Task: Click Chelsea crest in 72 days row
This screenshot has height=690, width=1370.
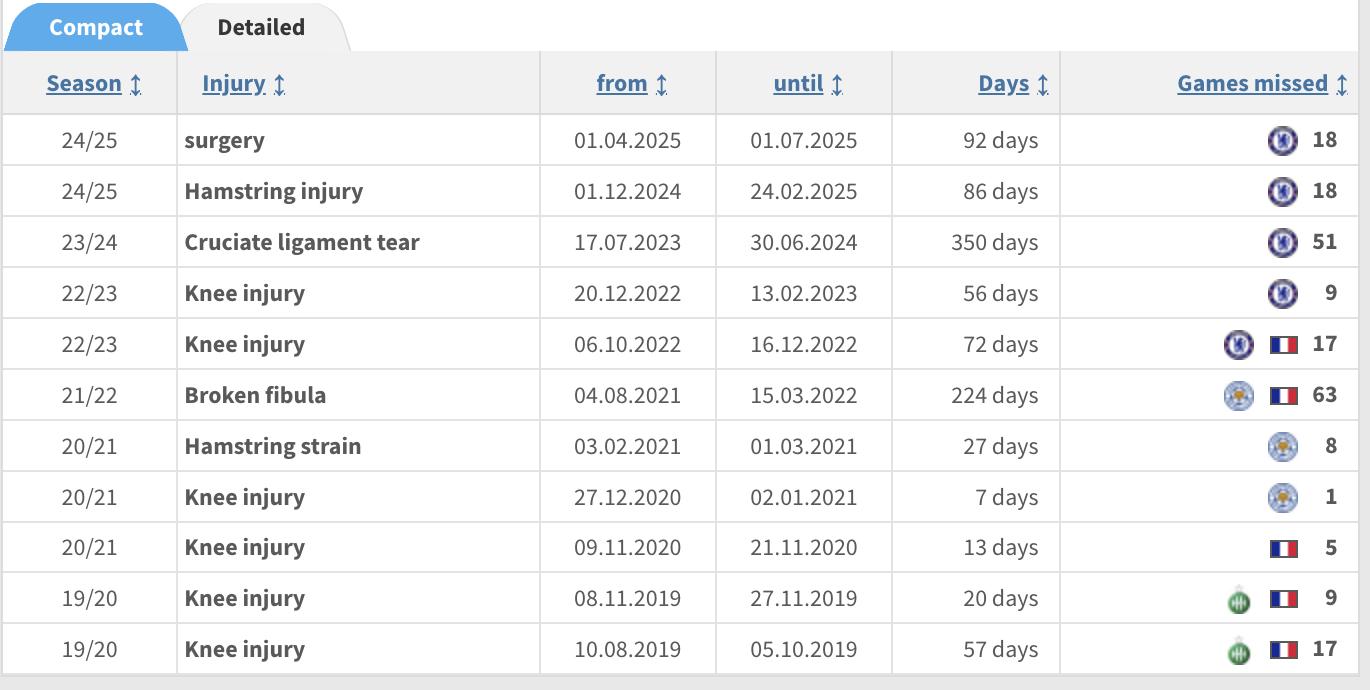Action: point(1239,344)
